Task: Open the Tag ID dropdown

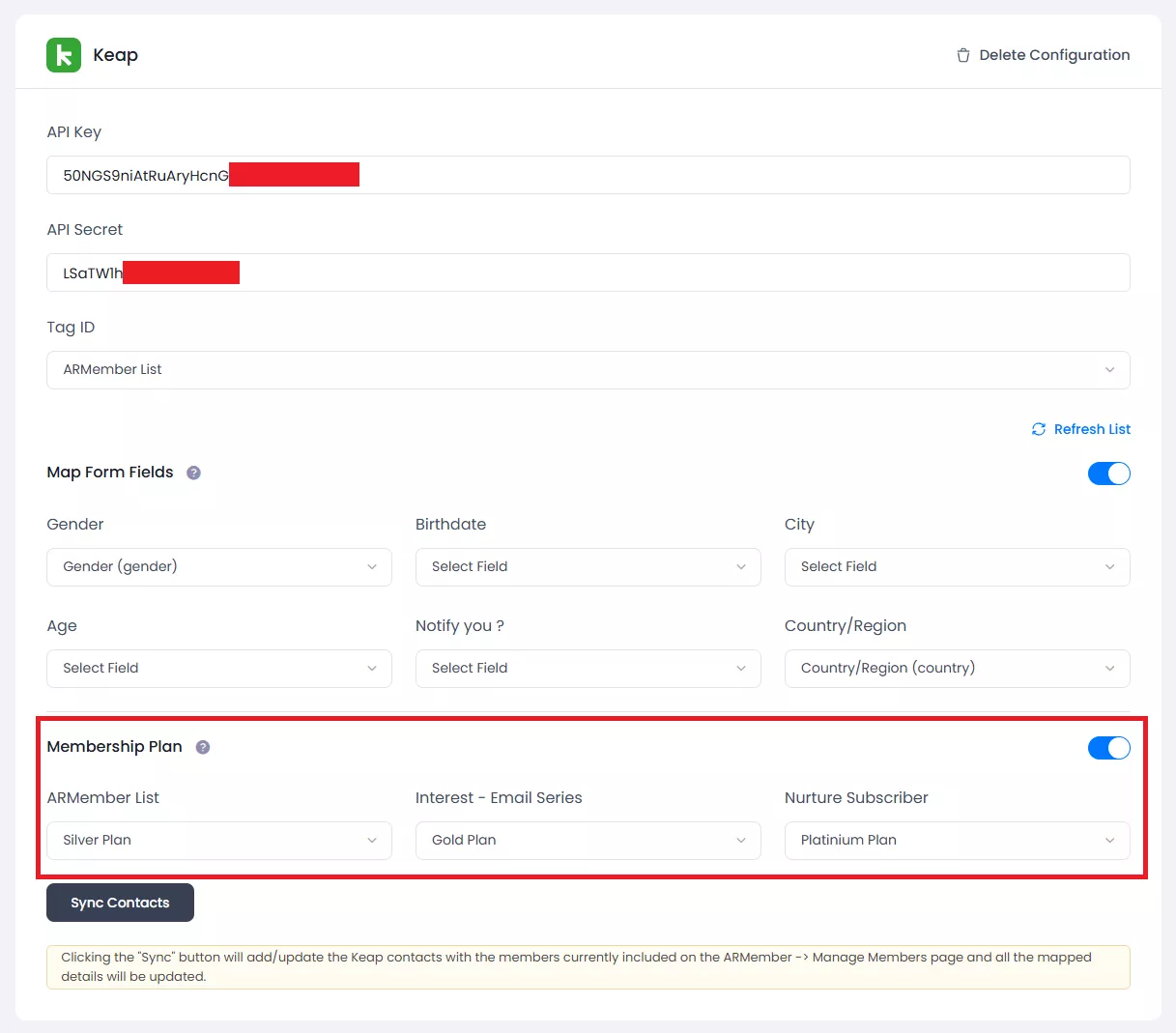Action: [x=588, y=370]
